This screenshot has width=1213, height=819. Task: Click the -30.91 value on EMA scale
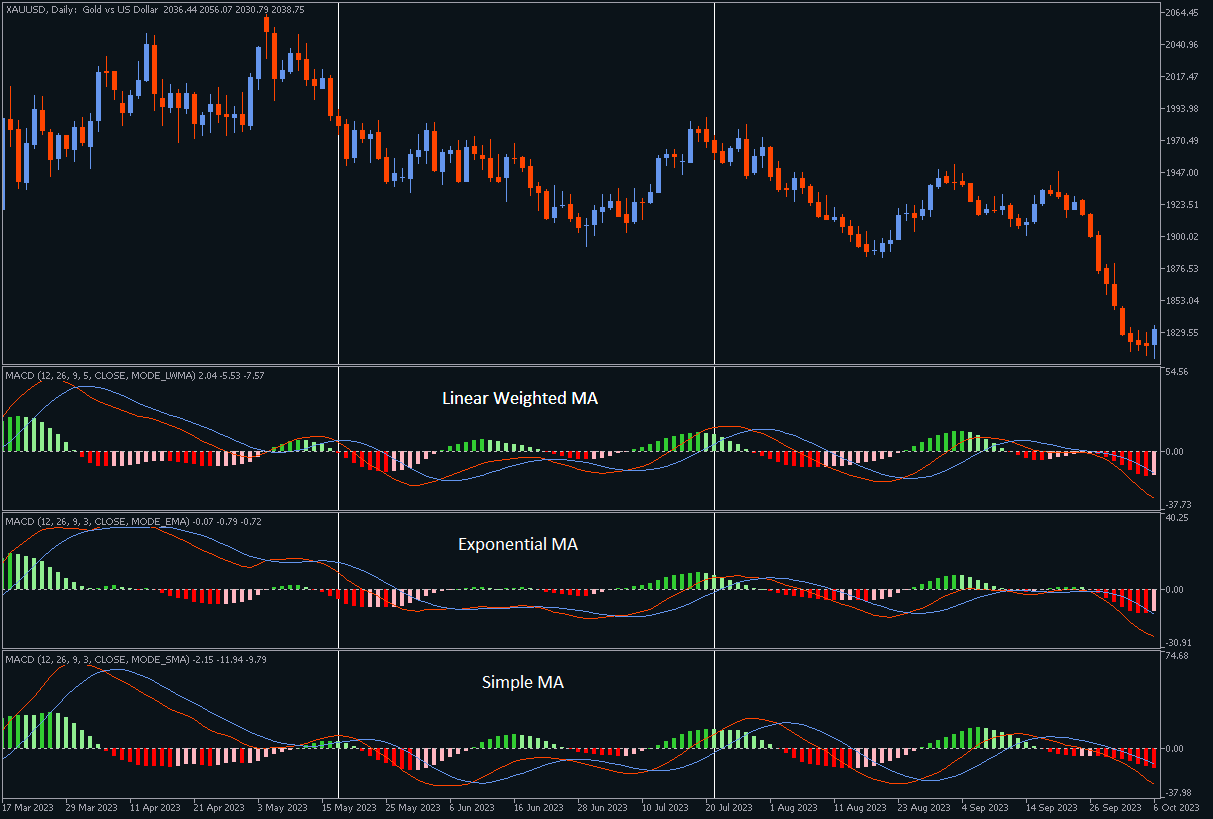tap(1178, 642)
